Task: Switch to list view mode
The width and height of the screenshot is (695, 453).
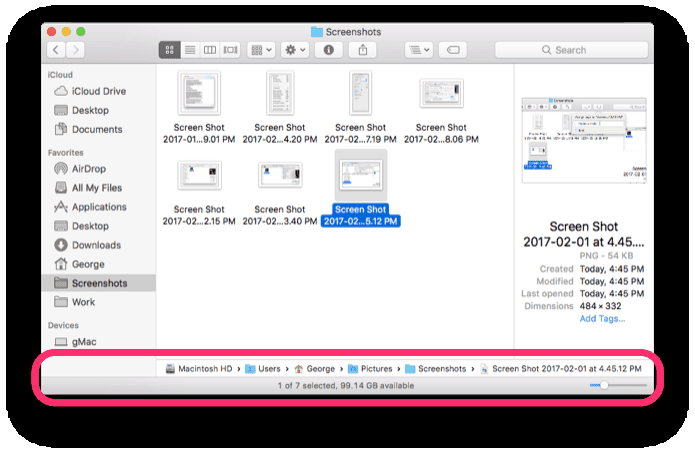Action: tap(190, 50)
